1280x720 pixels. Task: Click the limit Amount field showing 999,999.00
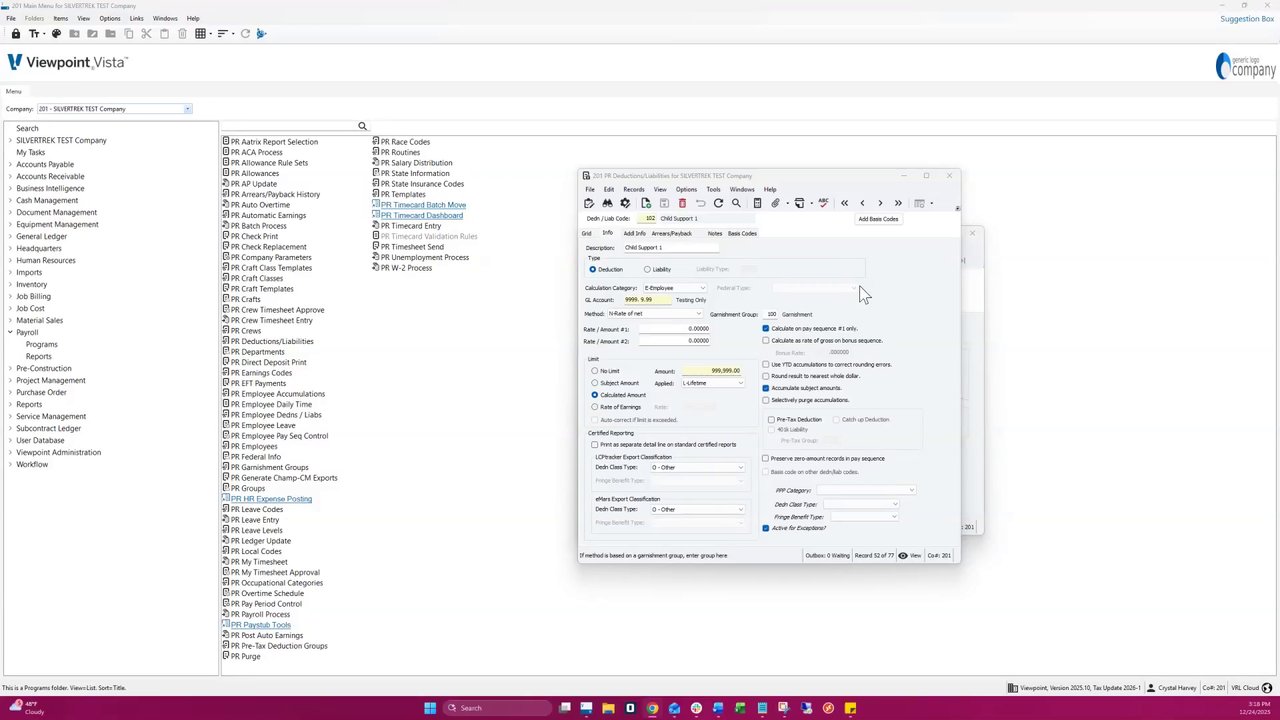point(711,371)
